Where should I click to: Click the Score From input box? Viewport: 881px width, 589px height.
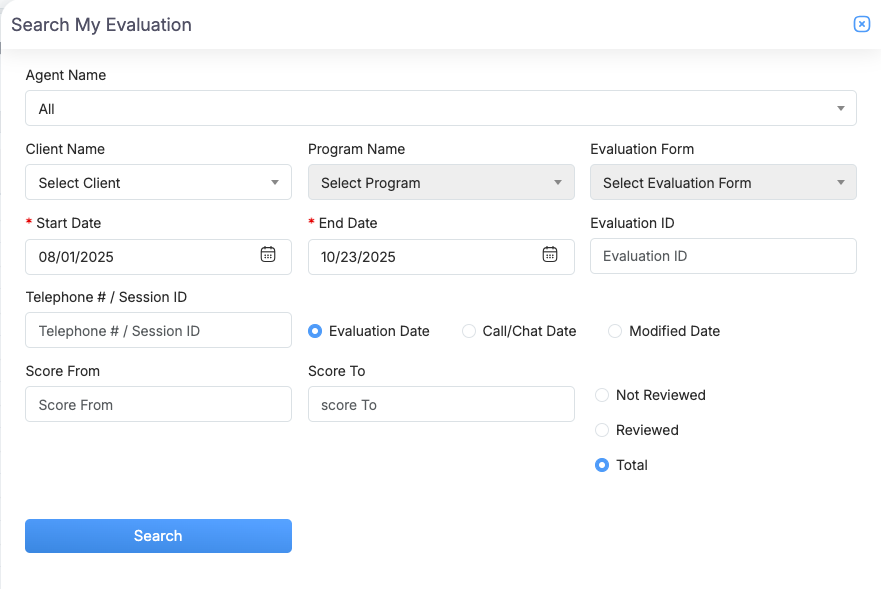[158, 405]
